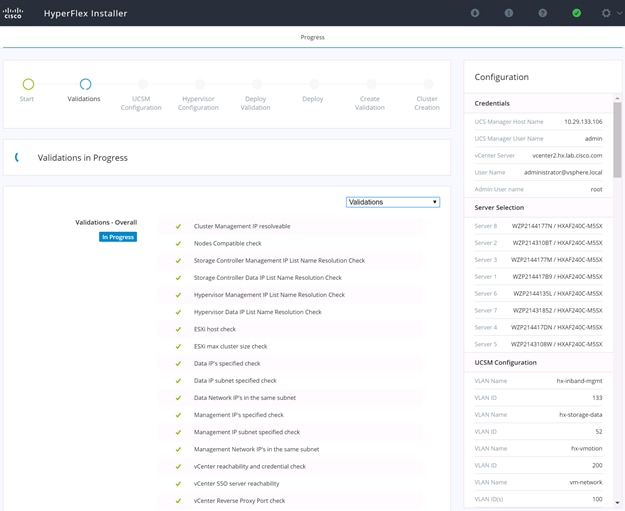Select 'Hypervisor Data IP List Name Resolution Check'
Screen dimensions: 625x511
[257, 312]
